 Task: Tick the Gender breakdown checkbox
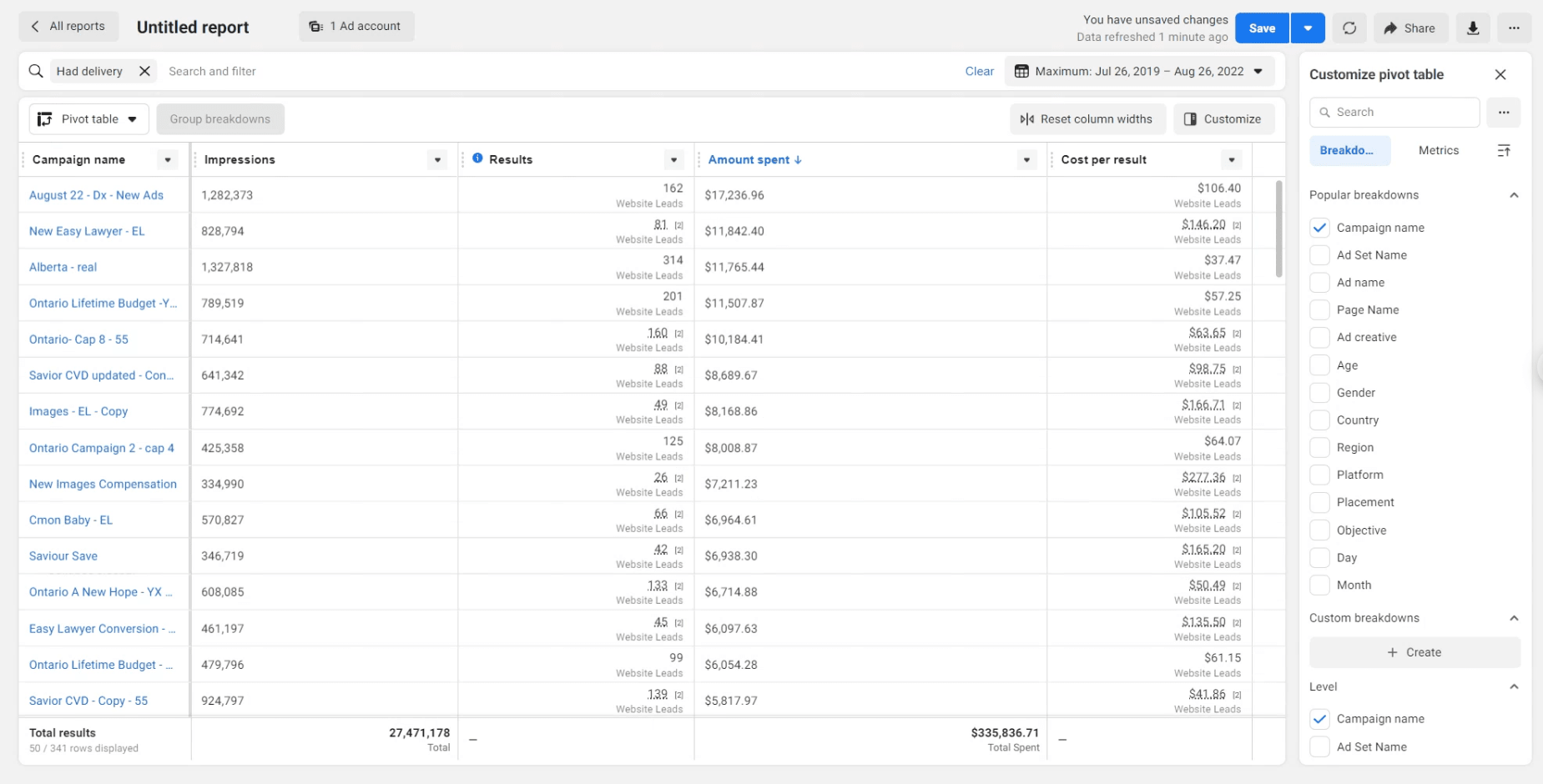pyautogui.click(x=1319, y=393)
